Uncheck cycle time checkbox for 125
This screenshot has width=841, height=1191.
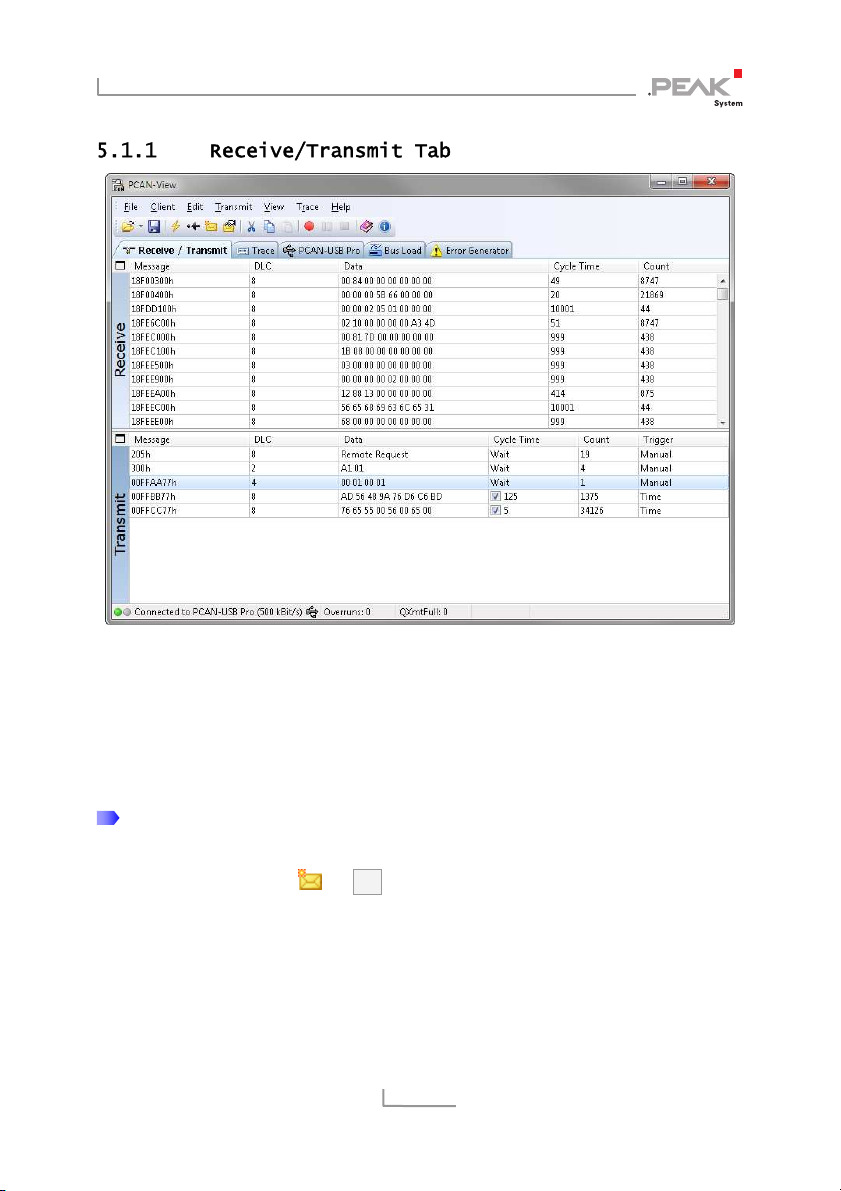pos(495,497)
